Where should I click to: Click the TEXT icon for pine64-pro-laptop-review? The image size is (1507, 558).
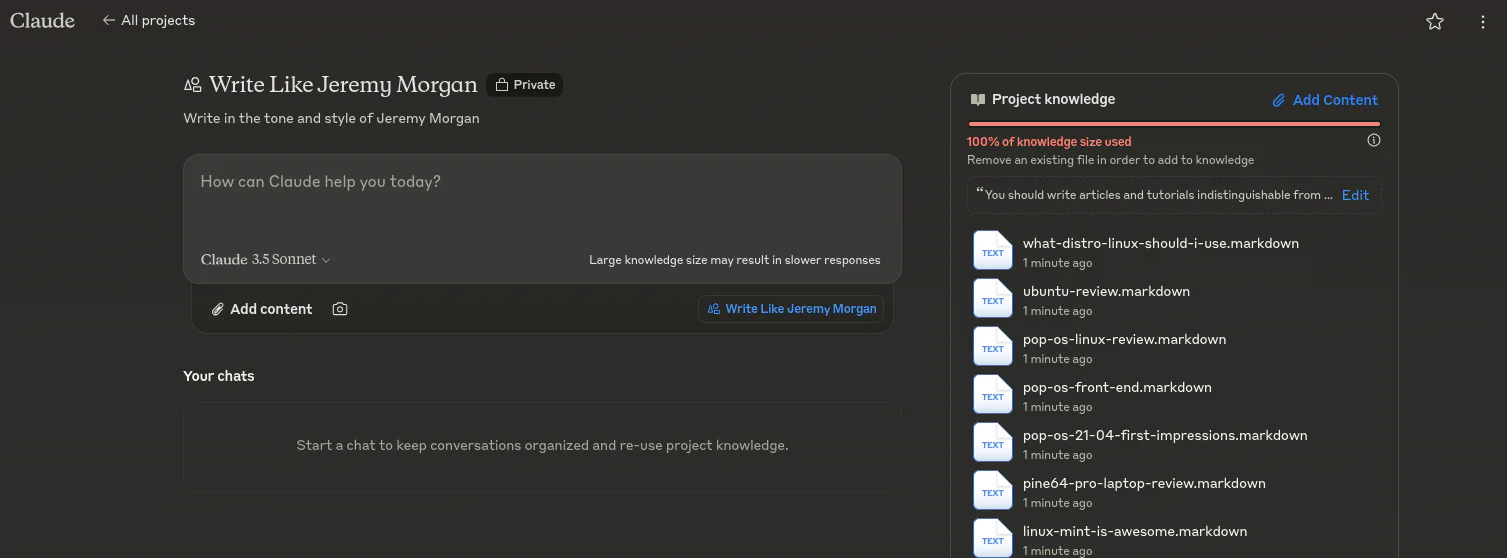992,491
